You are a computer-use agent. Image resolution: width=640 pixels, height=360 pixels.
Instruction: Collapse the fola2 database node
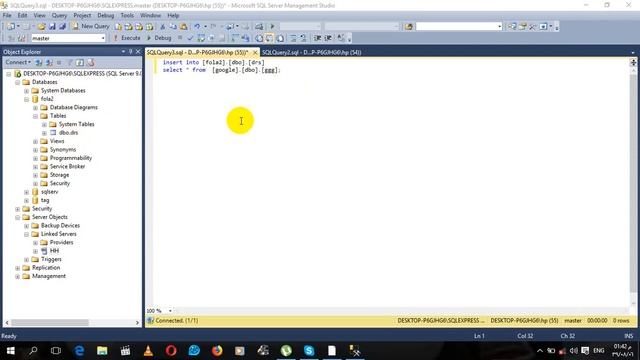pos(27,99)
